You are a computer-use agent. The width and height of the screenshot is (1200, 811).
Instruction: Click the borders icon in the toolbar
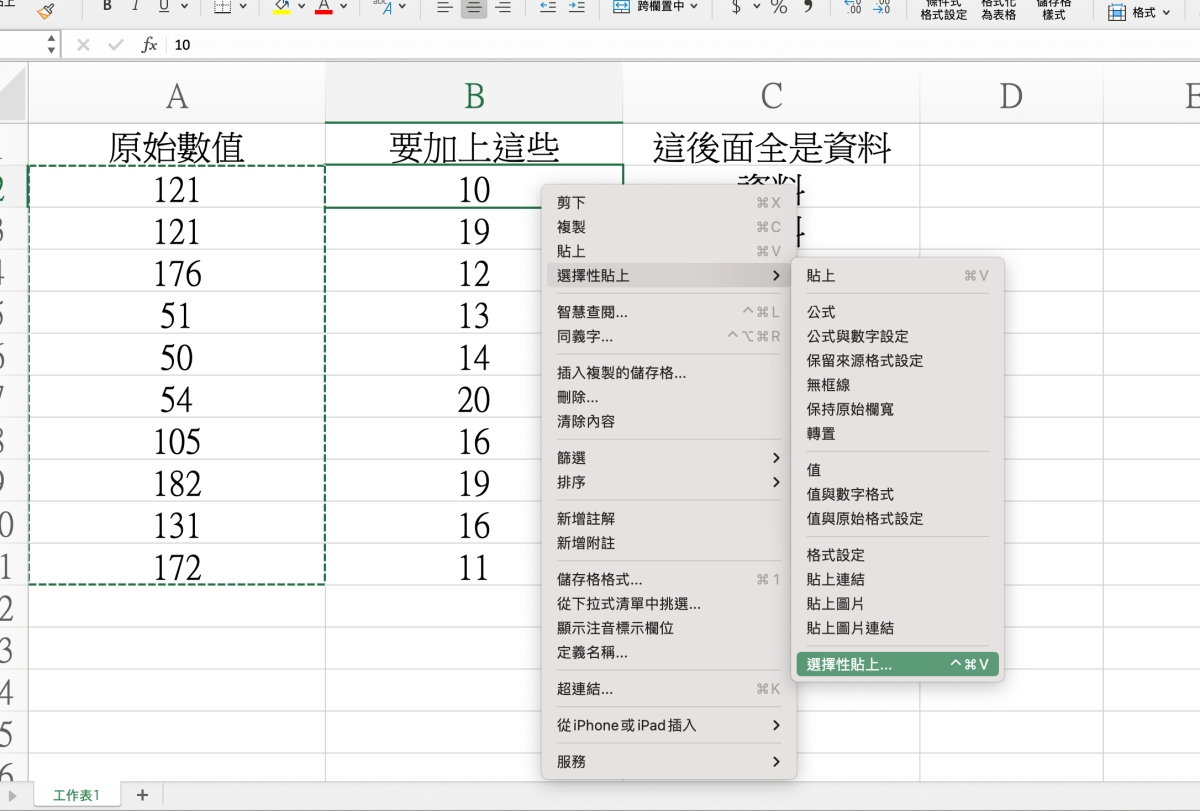pyautogui.click(x=223, y=8)
